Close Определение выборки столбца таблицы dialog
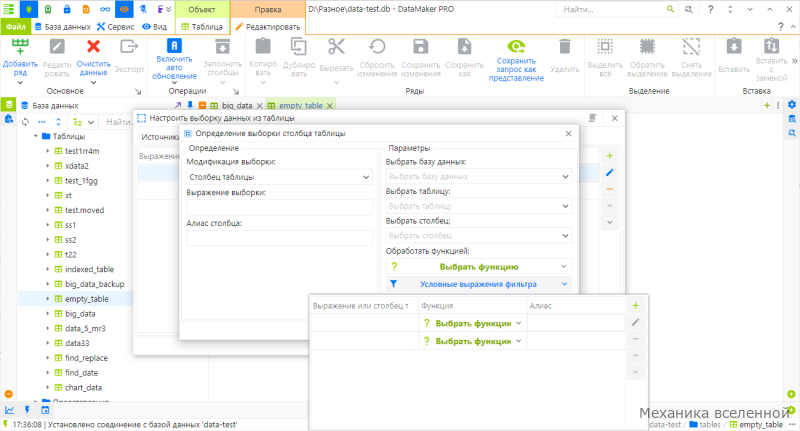Viewport: 800px width, 431px height. pos(568,134)
